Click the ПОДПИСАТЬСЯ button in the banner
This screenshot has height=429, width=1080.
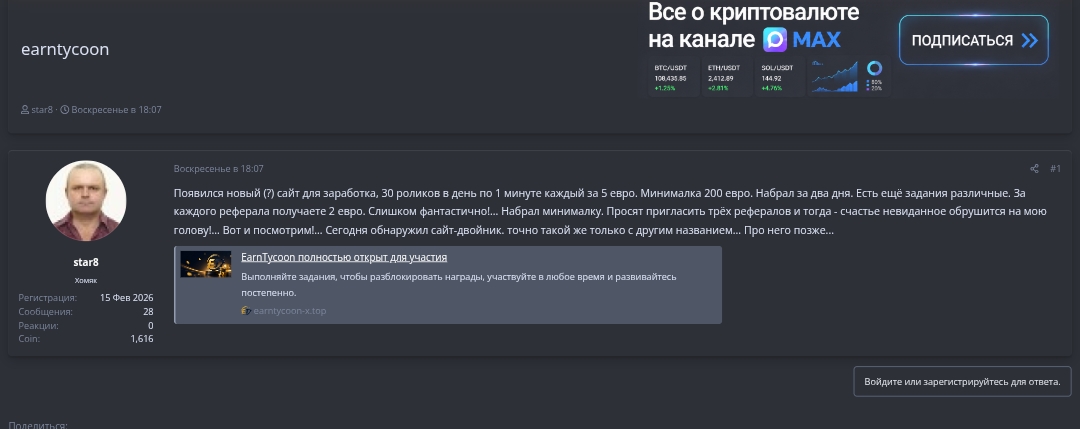point(973,40)
